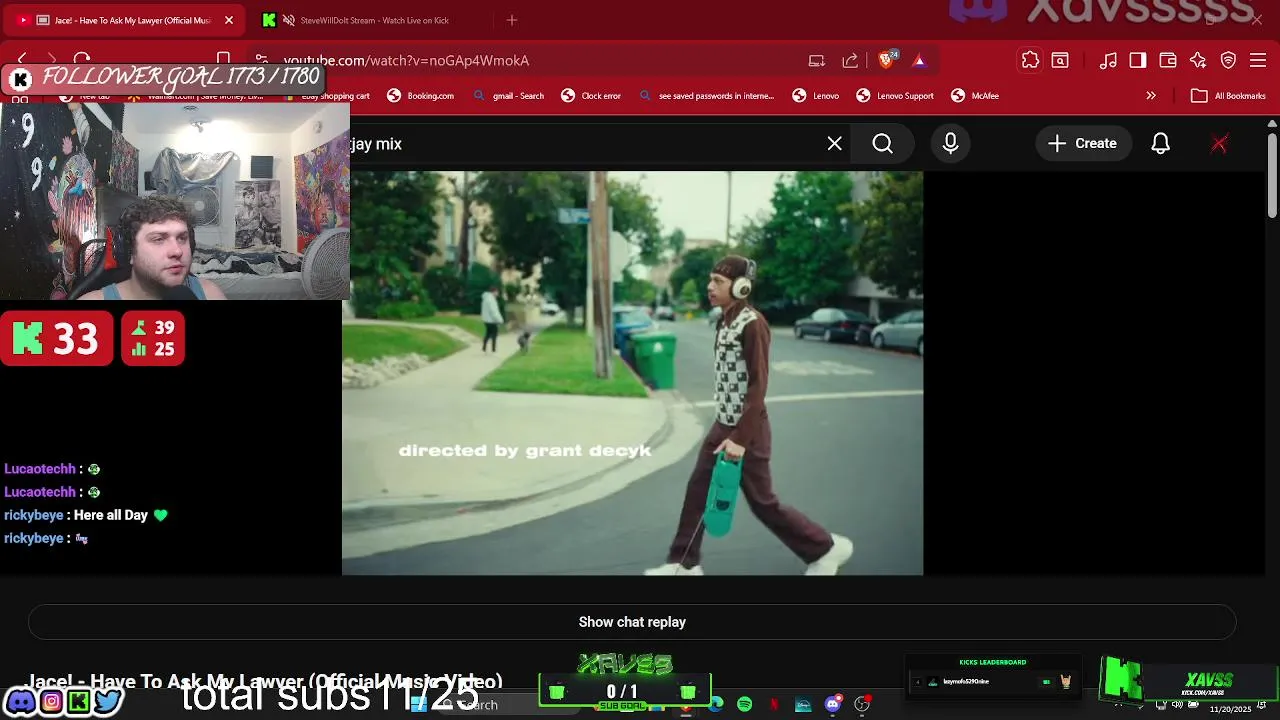Open Discord from the taskbar
This screenshot has width=1280, height=720.
pos(833,705)
